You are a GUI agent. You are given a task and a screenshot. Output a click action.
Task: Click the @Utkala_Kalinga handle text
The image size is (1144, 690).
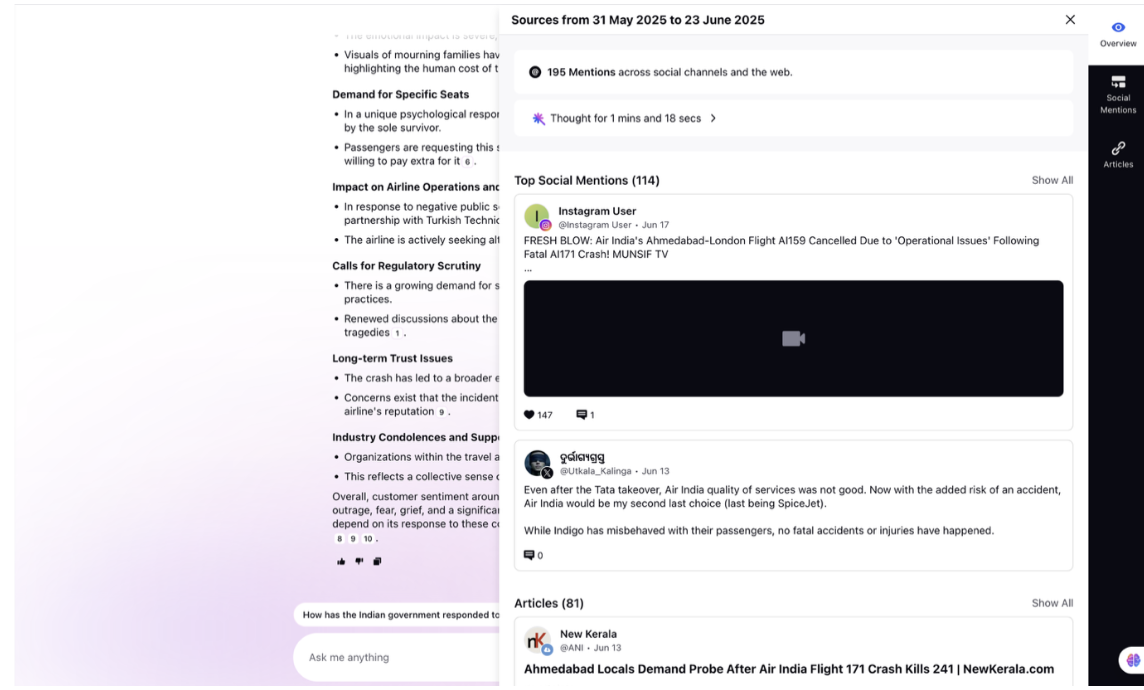pos(595,471)
